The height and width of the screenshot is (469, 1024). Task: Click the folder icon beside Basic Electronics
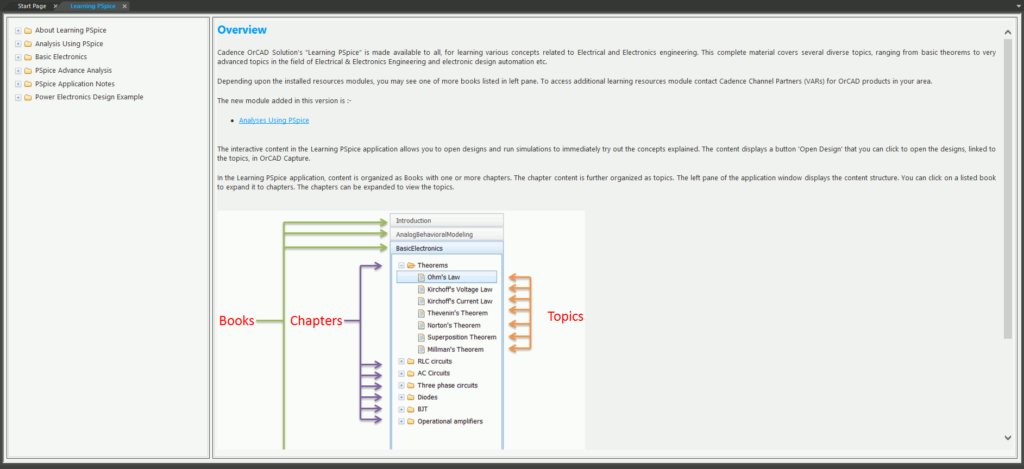coord(28,57)
